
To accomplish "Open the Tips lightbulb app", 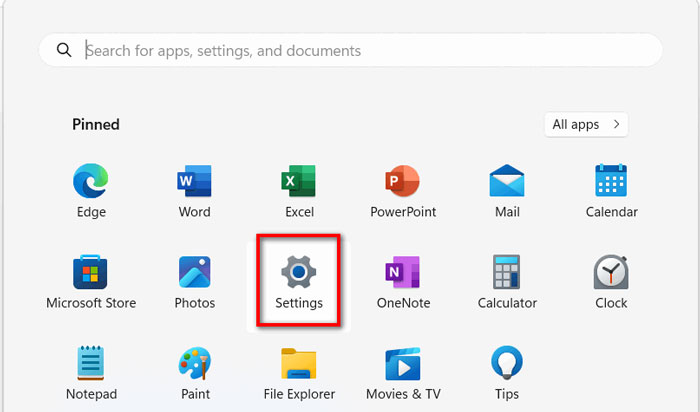I will click(x=507, y=362).
